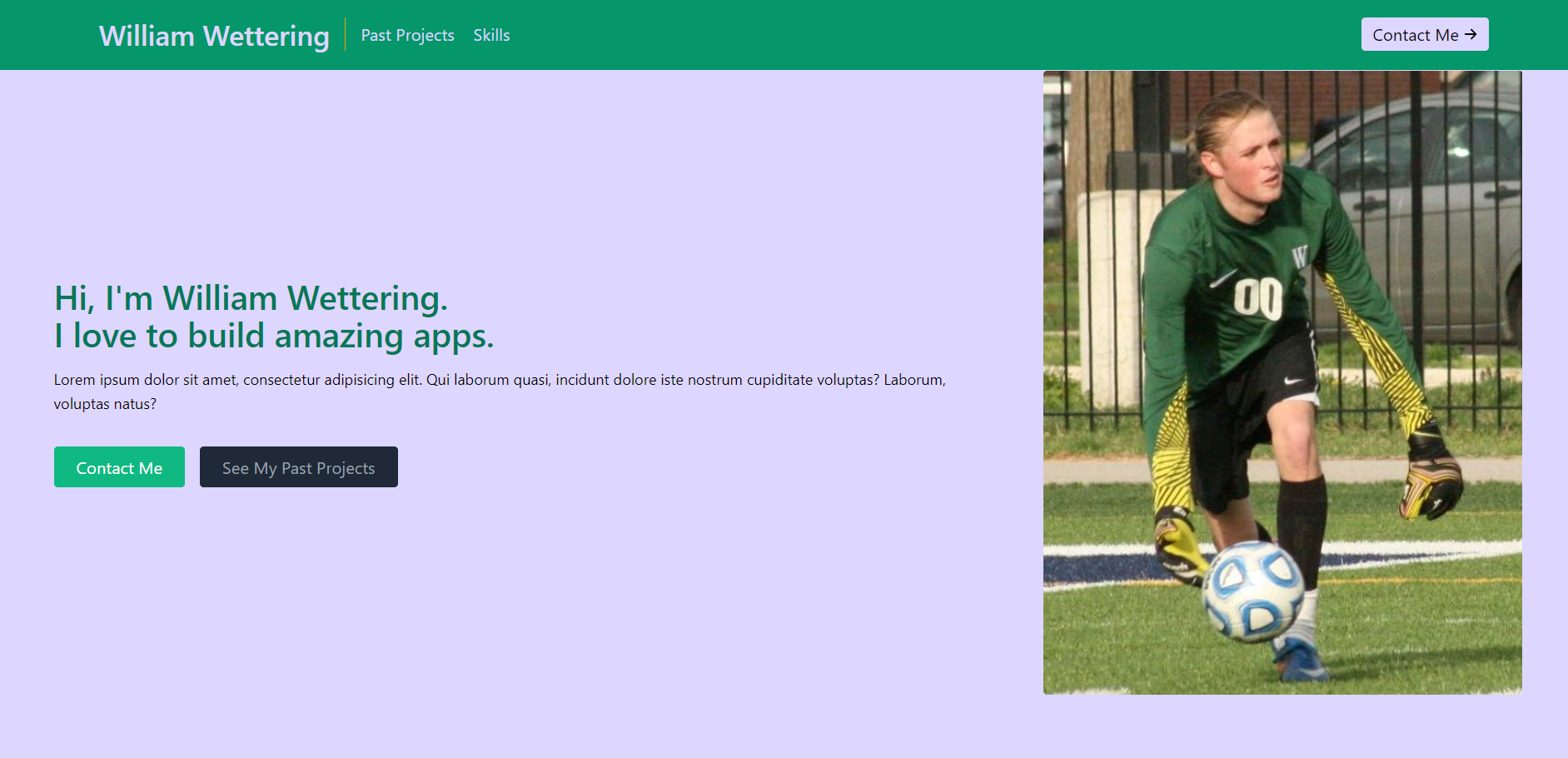Click the William Wettering site title
1568x758 pixels.
(x=214, y=36)
